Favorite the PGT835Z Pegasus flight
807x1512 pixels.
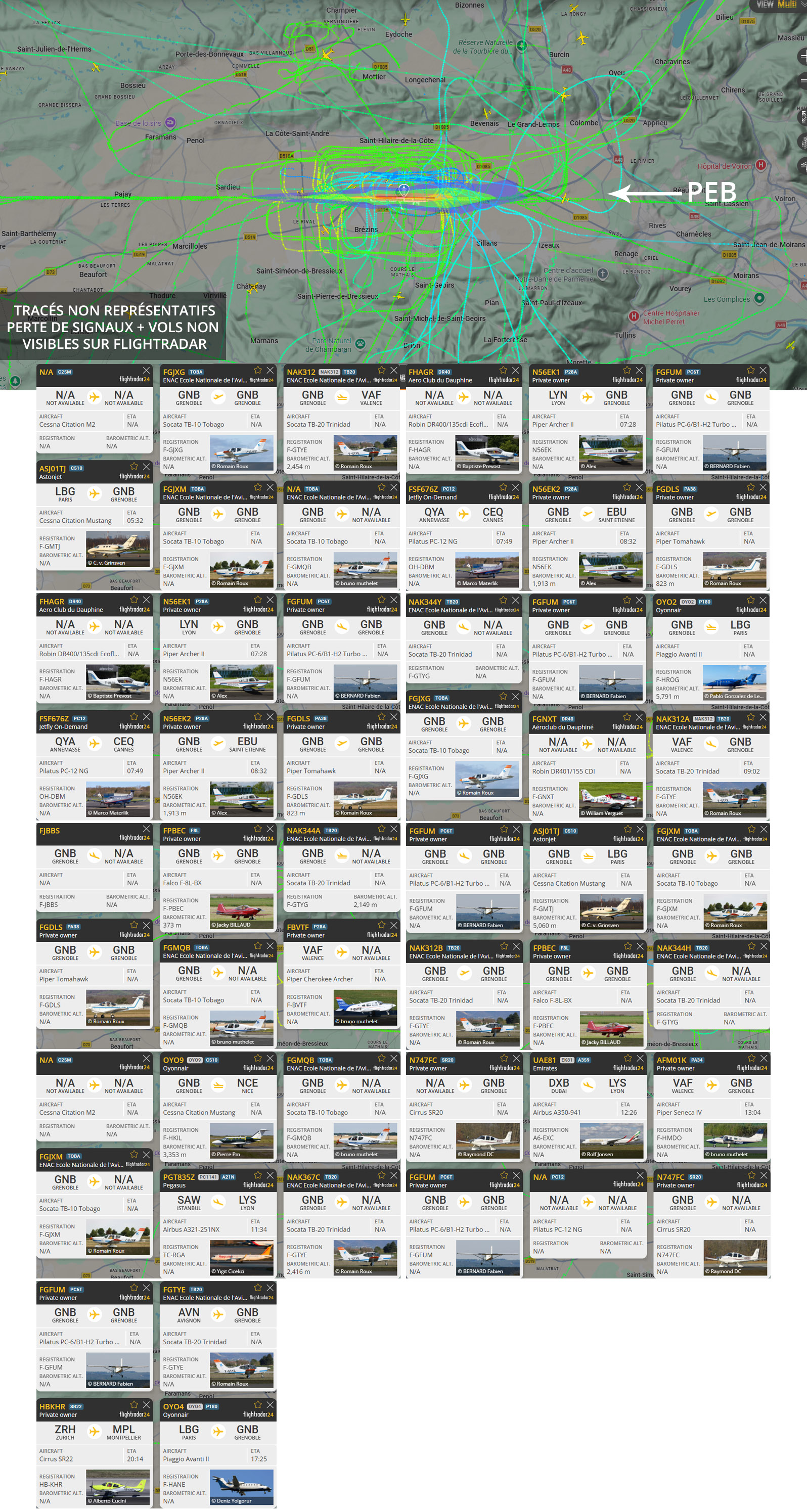tap(258, 1175)
